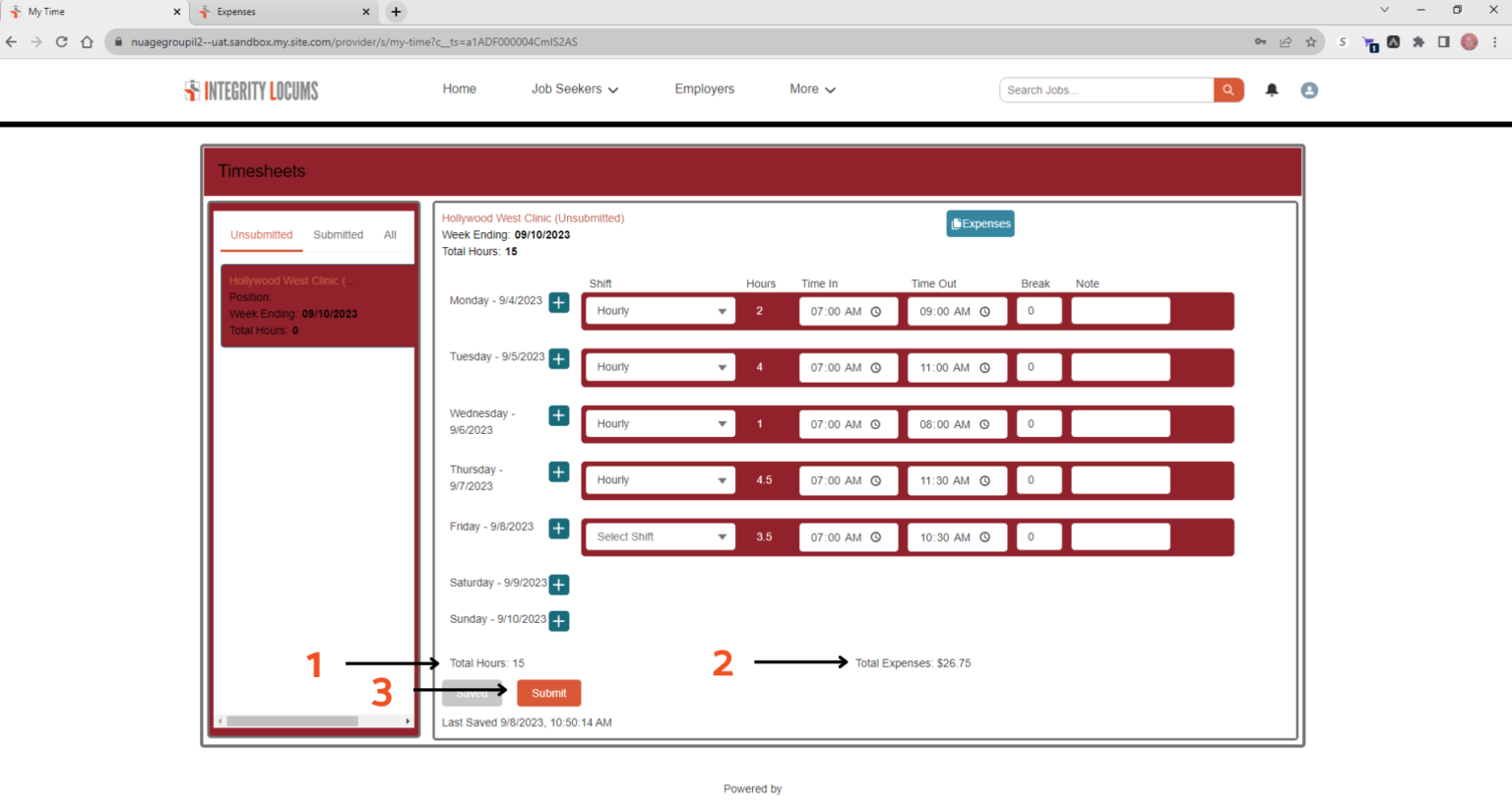
Task: Reload the page with browser refresh button
Action: (x=61, y=41)
